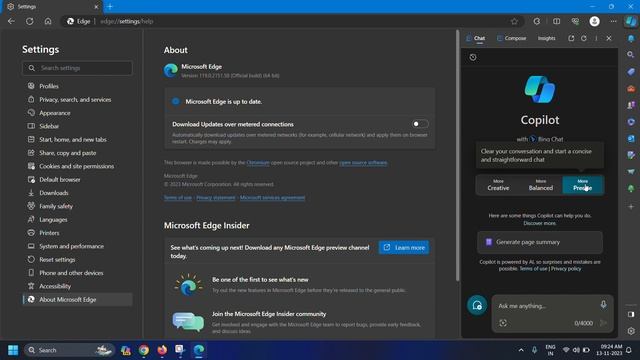The width and height of the screenshot is (640, 360).
Task: Open the user profile avatar
Action: pyautogui.click(x=594, y=21)
